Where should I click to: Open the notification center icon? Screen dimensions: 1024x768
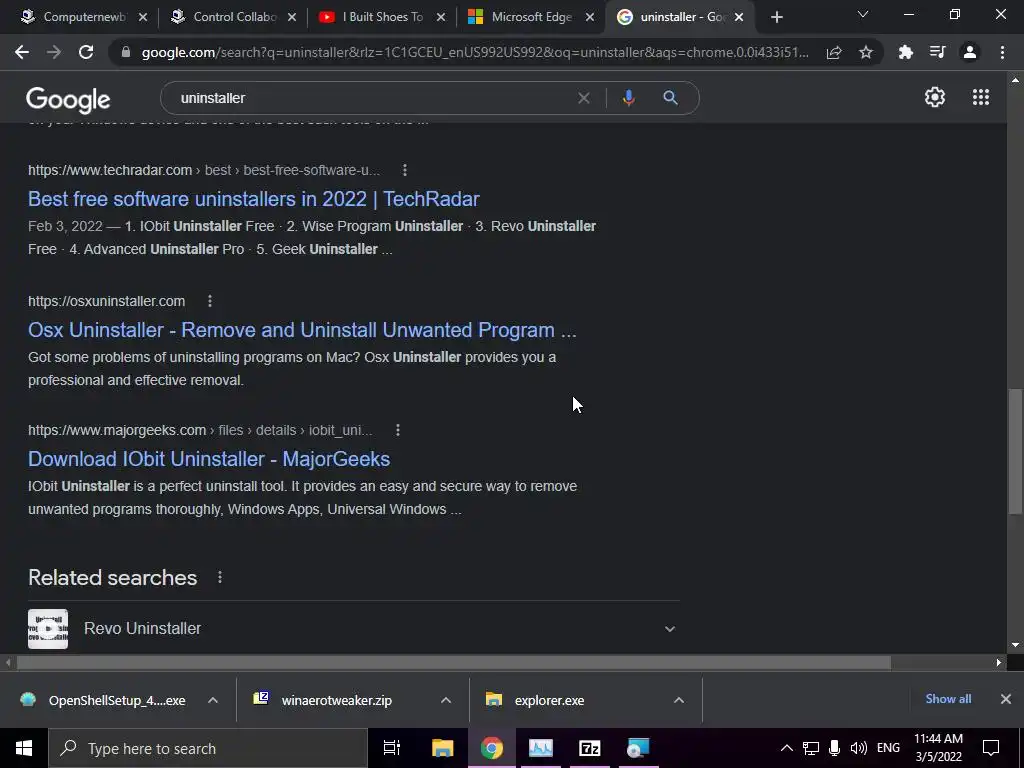991,748
